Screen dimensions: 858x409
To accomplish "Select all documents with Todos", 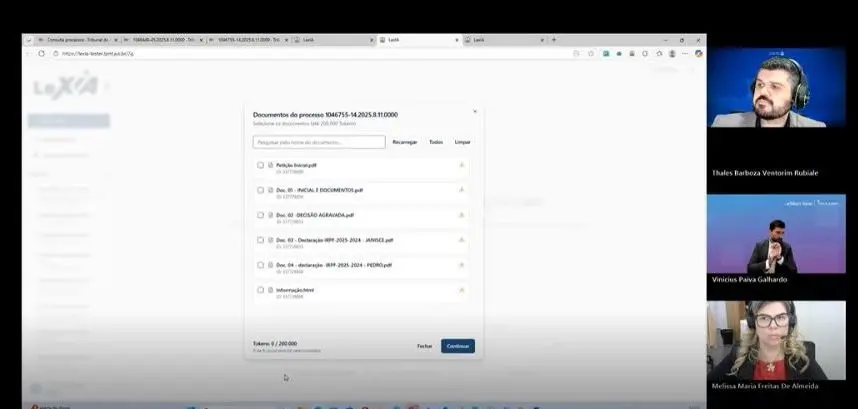I will [x=436, y=142].
